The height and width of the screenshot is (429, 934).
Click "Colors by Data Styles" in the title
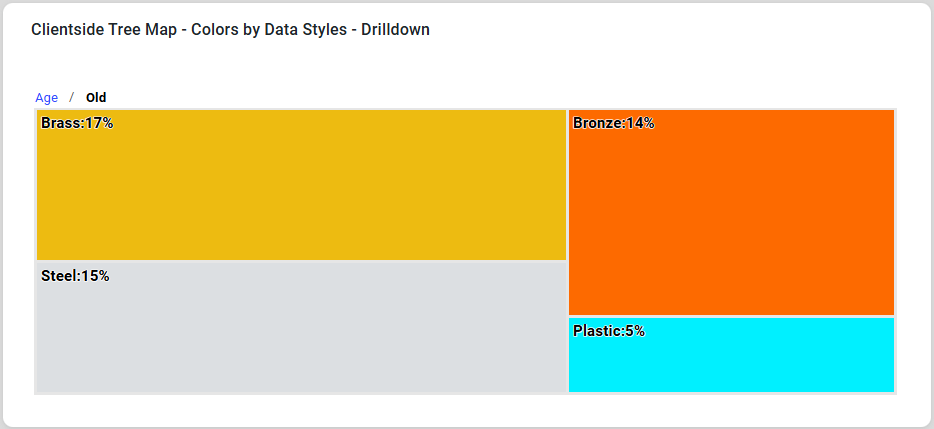[255, 30]
